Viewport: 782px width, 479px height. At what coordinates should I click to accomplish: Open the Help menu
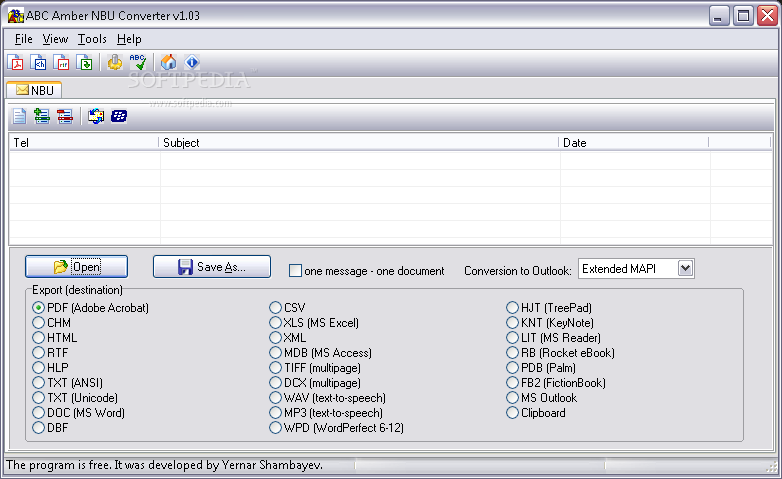[x=129, y=39]
